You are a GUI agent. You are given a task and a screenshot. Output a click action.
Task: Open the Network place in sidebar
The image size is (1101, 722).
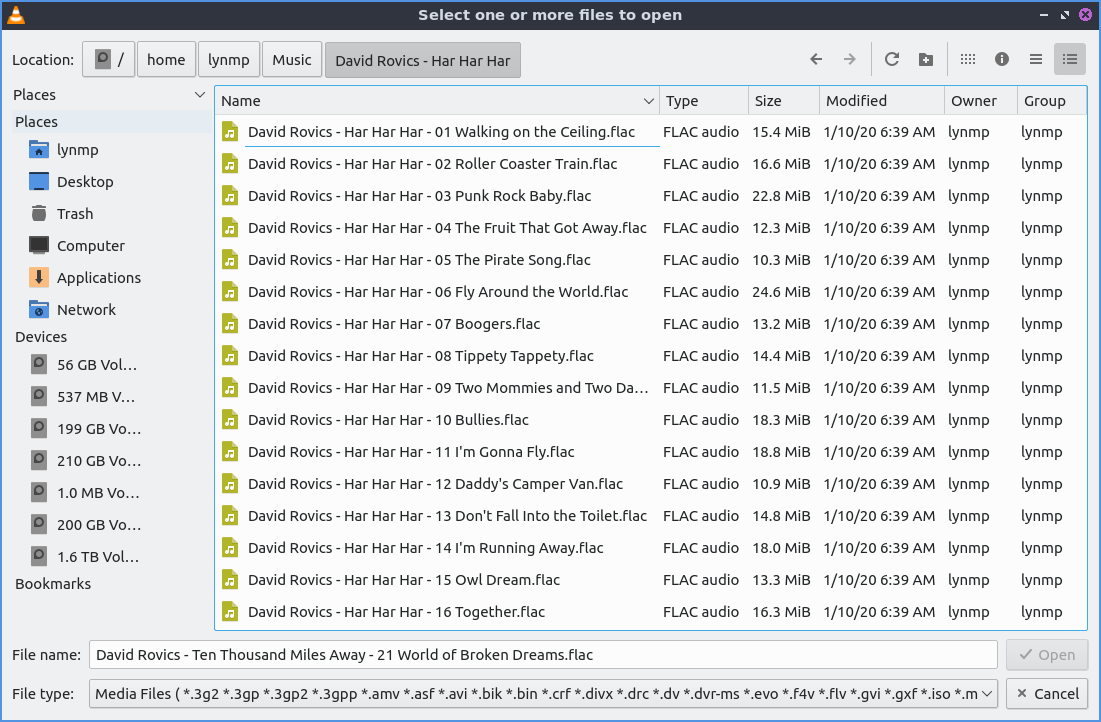tap(86, 310)
